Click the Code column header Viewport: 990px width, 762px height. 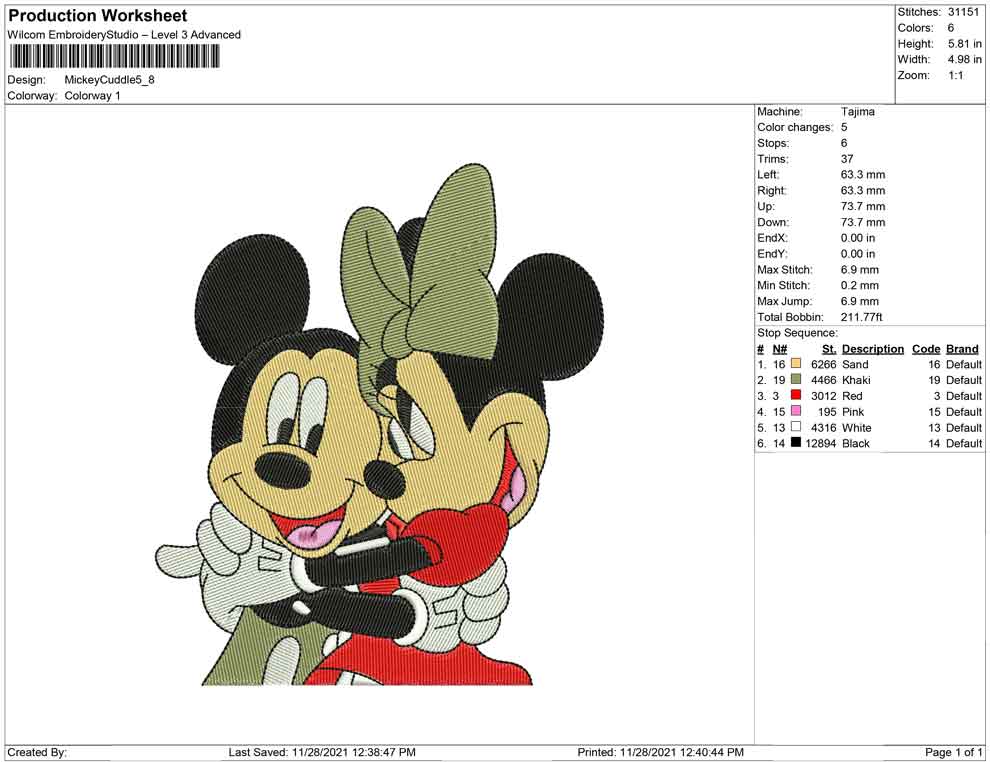click(926, 349)
